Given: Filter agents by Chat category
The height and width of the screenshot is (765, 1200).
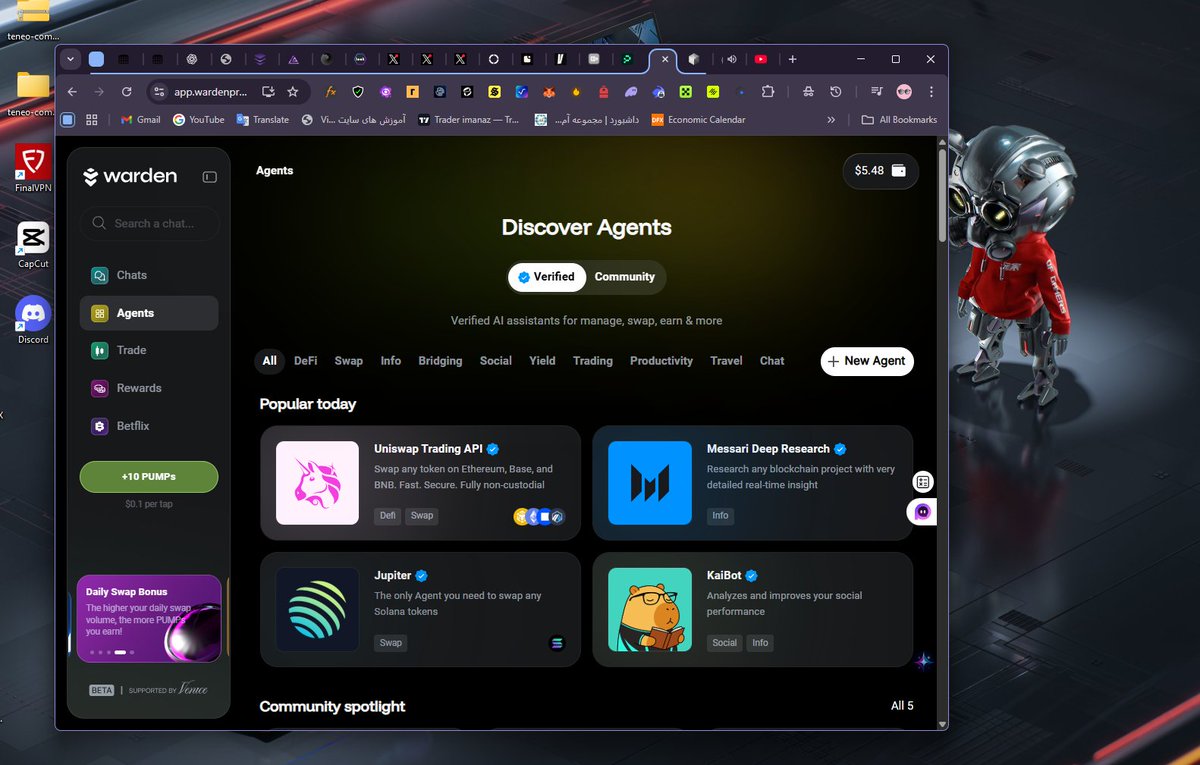Looking at the screenshot, I should (772, 361).
